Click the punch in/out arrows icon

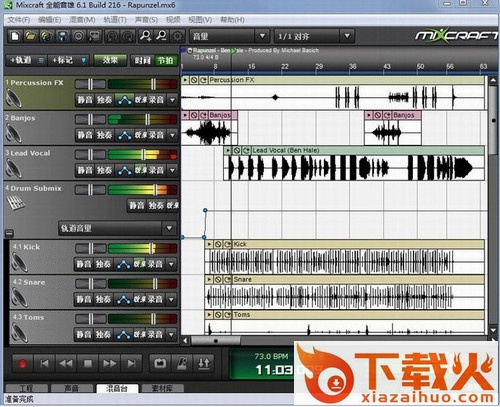pos(204,363)
